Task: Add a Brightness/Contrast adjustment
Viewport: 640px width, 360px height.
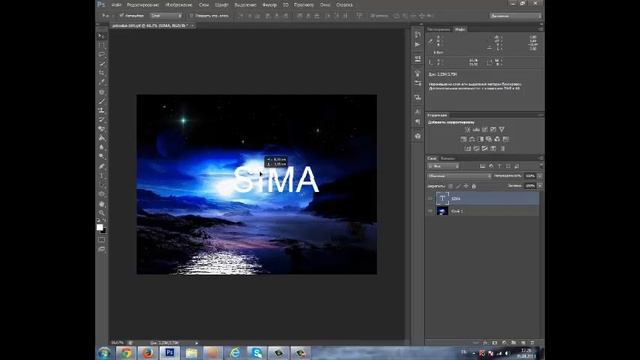Action: (467, 129)
